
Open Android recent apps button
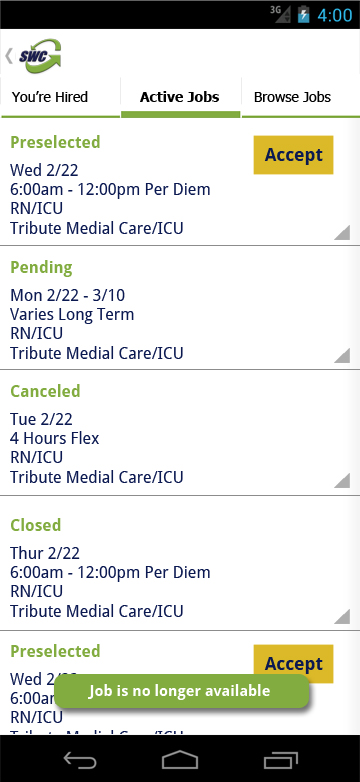coord(281,760)
